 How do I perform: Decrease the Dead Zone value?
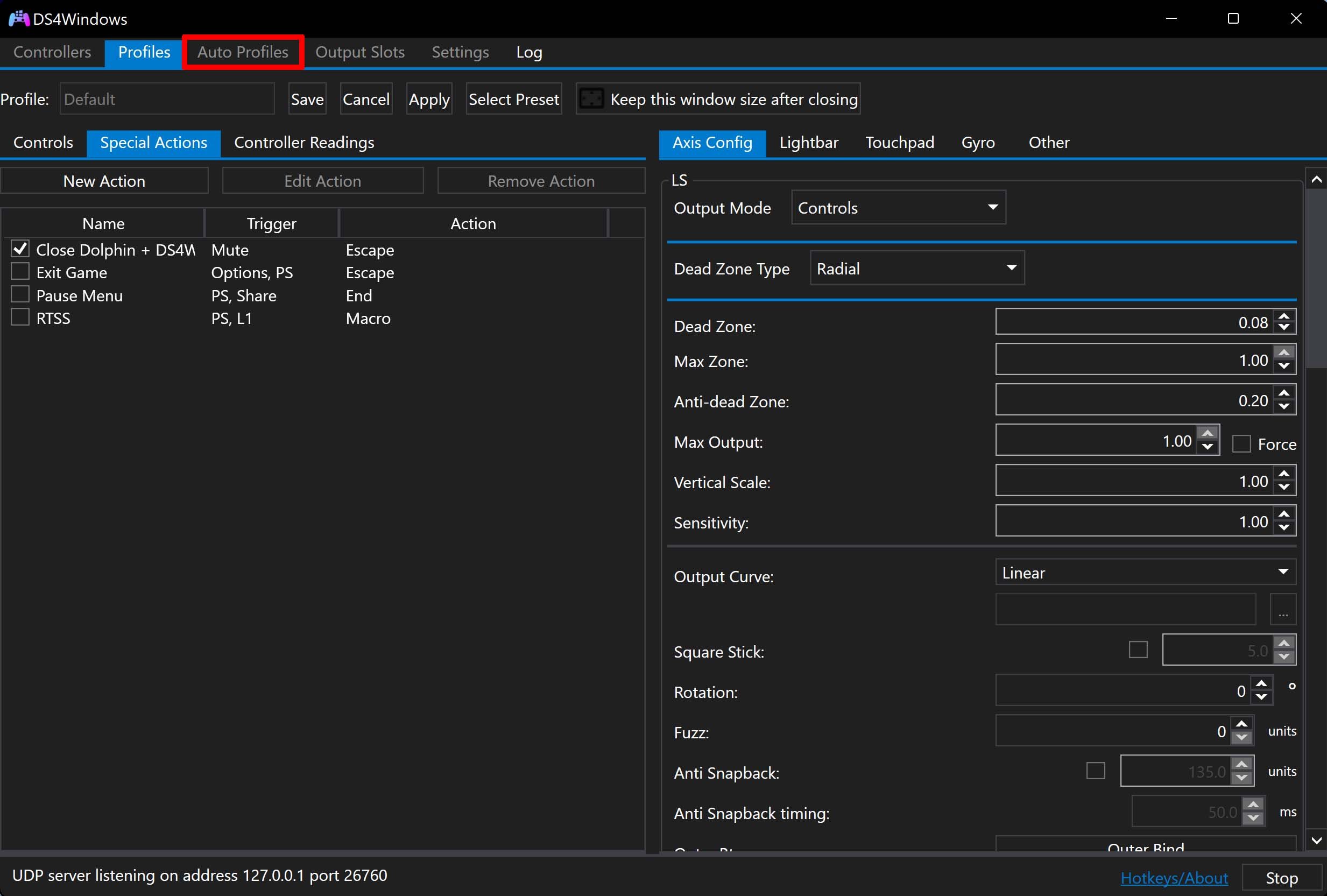1283,328
